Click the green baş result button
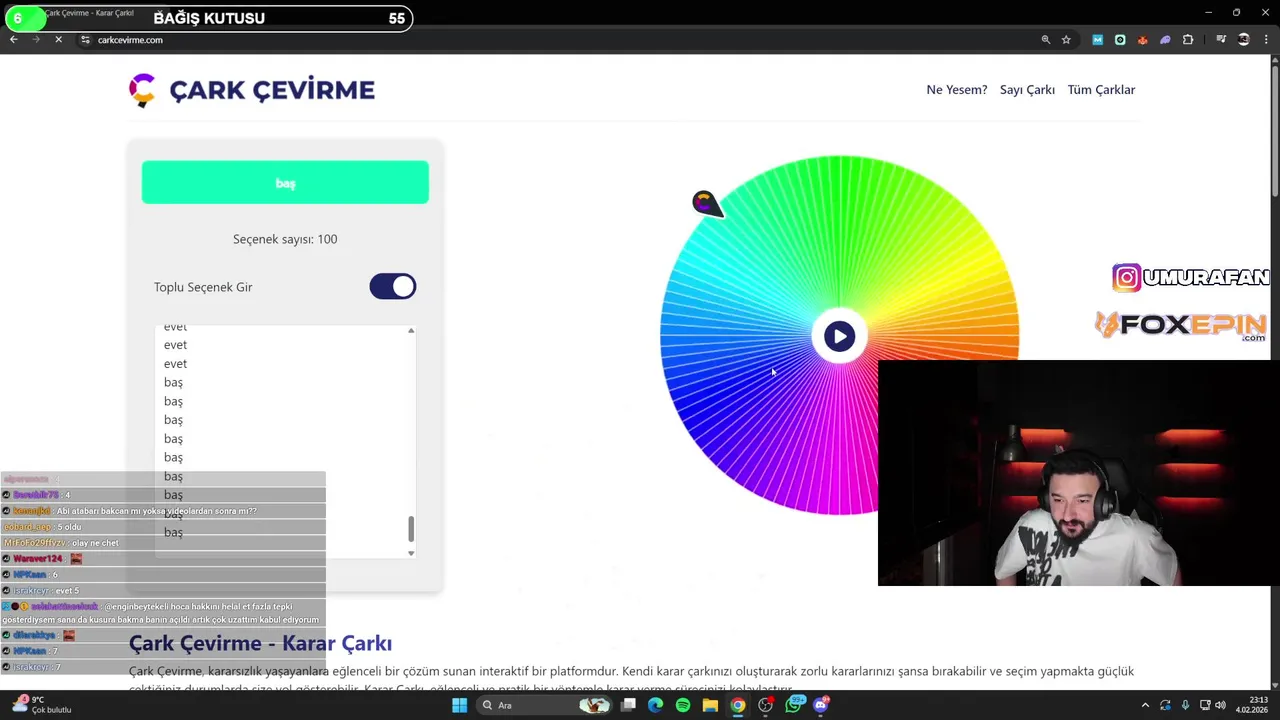1280x720 pixels. coord(285,183)
